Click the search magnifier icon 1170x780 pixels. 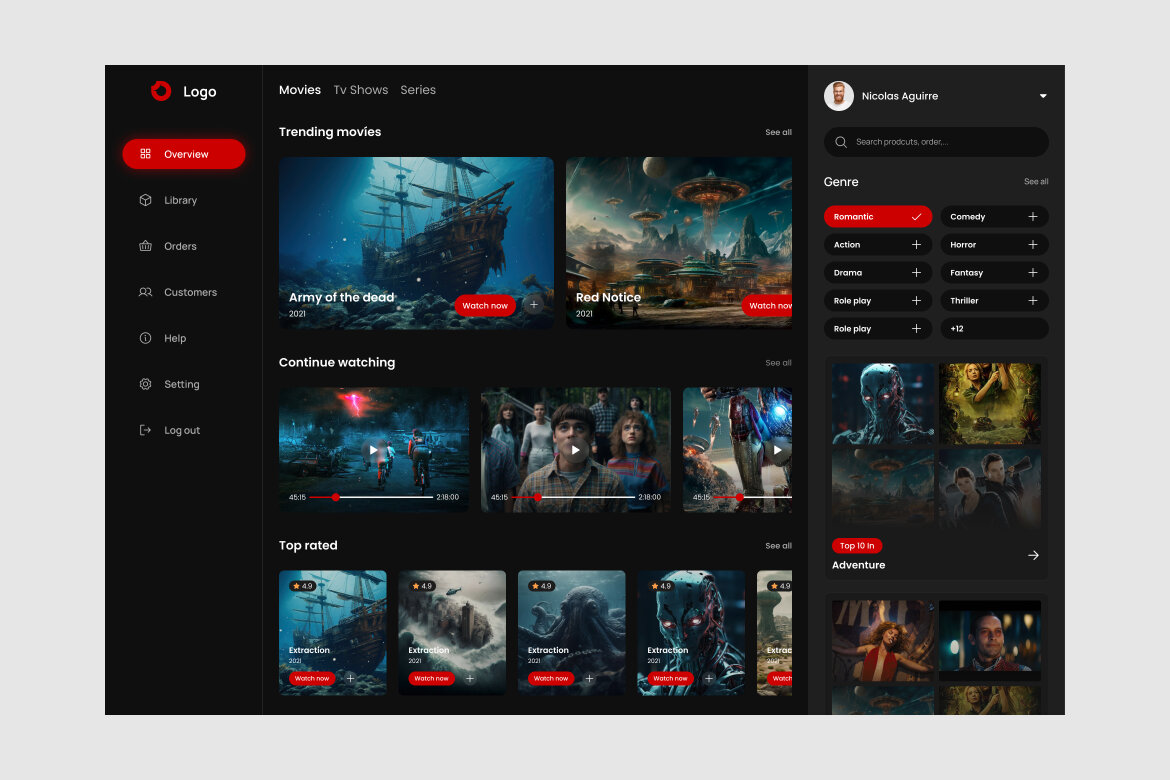tap(841, 142)
